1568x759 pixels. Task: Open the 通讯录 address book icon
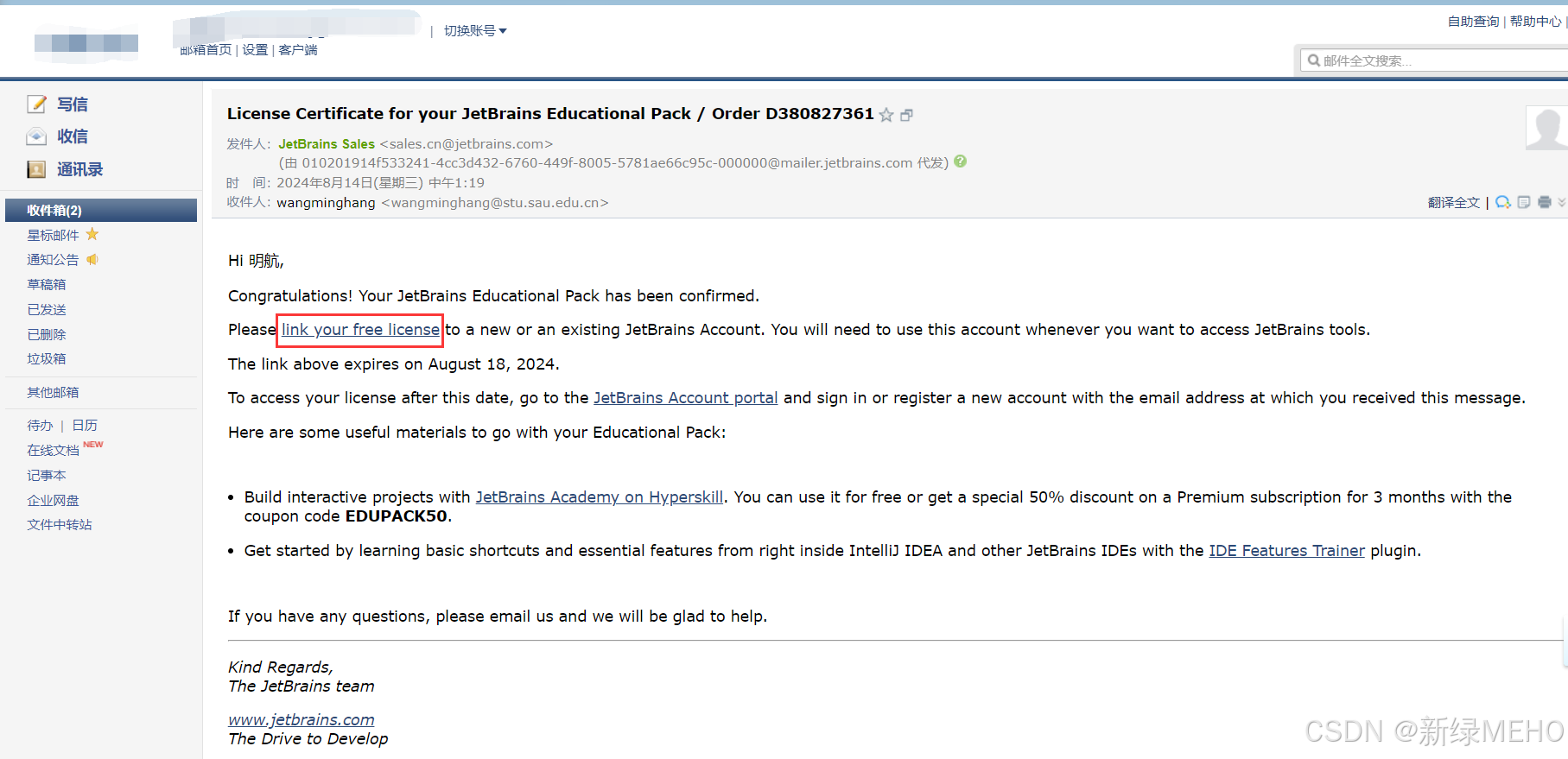pyautogui.click(x=36, y=169)
